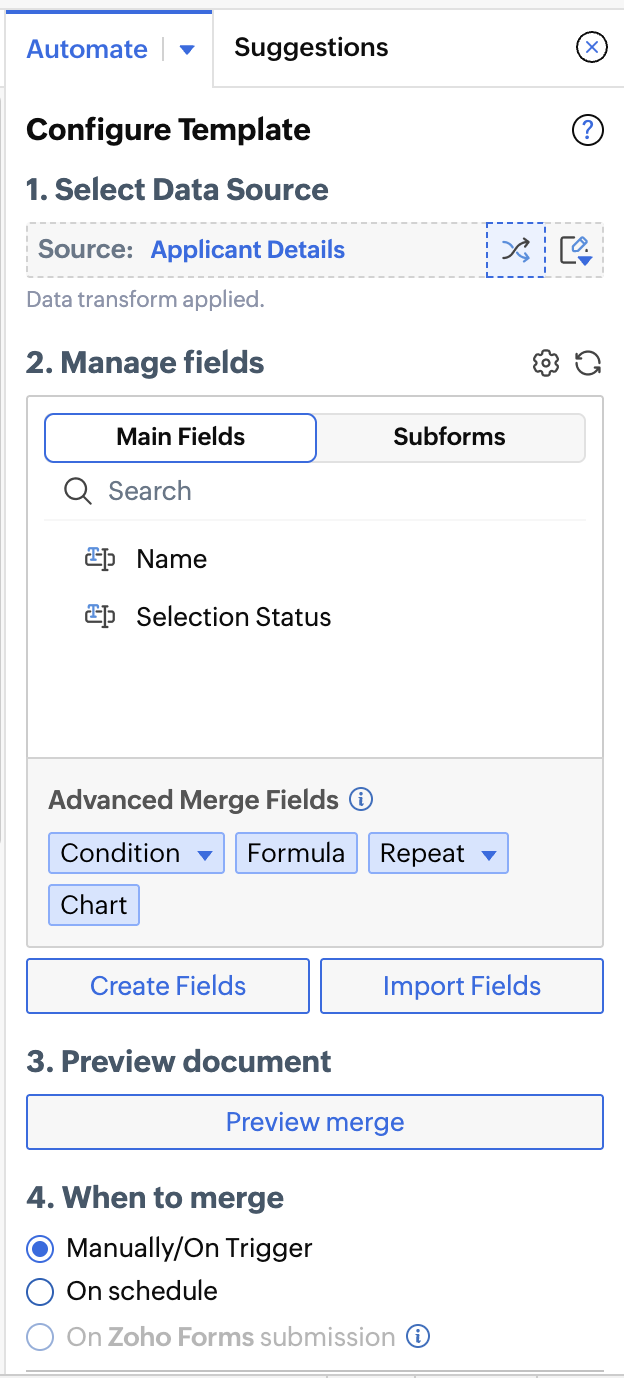Refresh the fields list
The width and height of the screenshot is (624, 1378).
pos(588,363)
